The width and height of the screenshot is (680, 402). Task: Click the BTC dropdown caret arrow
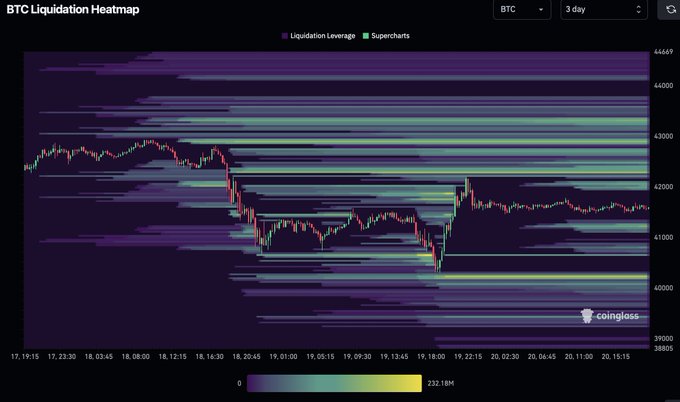coord(541,10)
